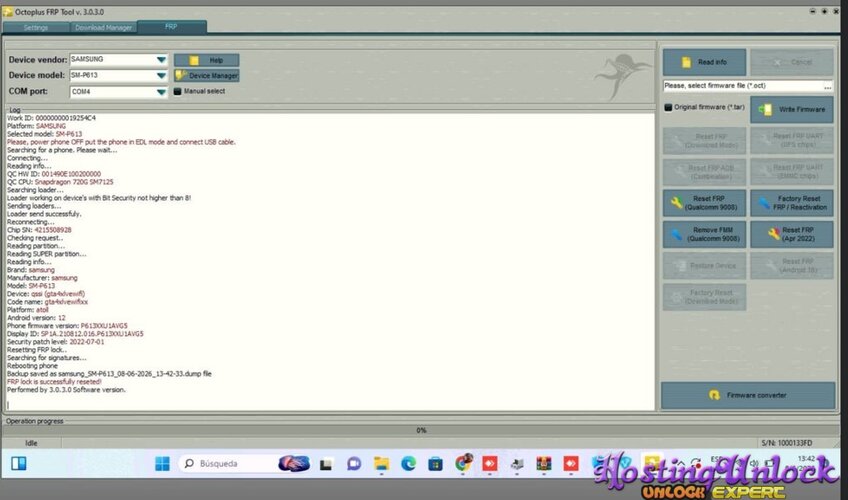The image size is (848, 500).
Task: Open the Settings tab
Action: pos(36,28)
